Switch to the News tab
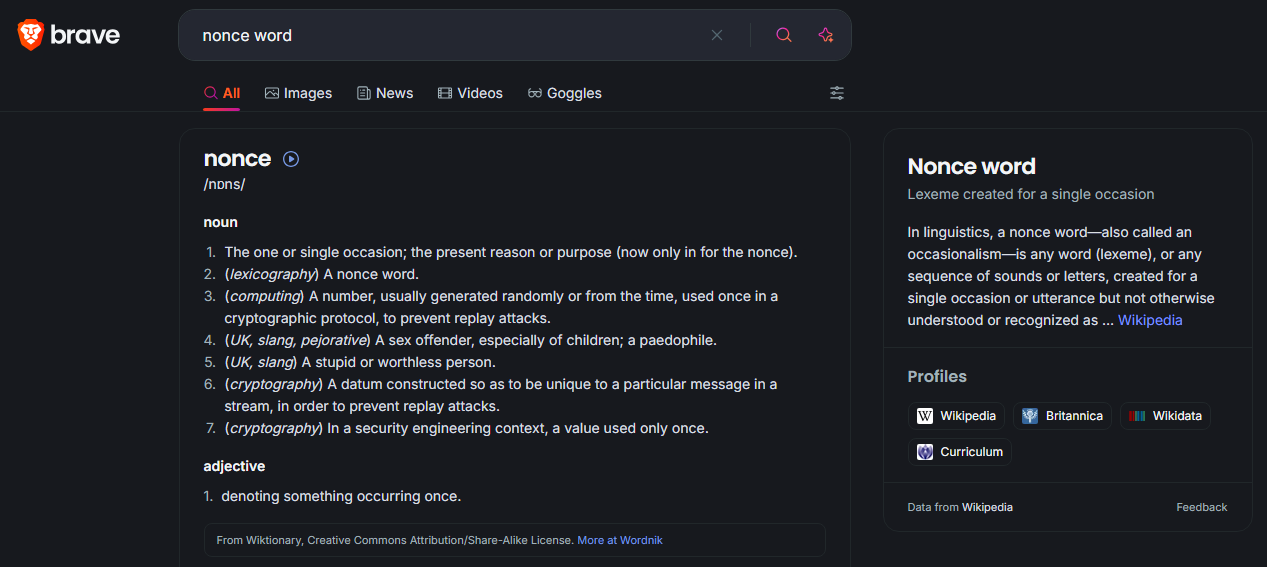Viewport: 1267px width, 567px height. [x=385, y=93]
